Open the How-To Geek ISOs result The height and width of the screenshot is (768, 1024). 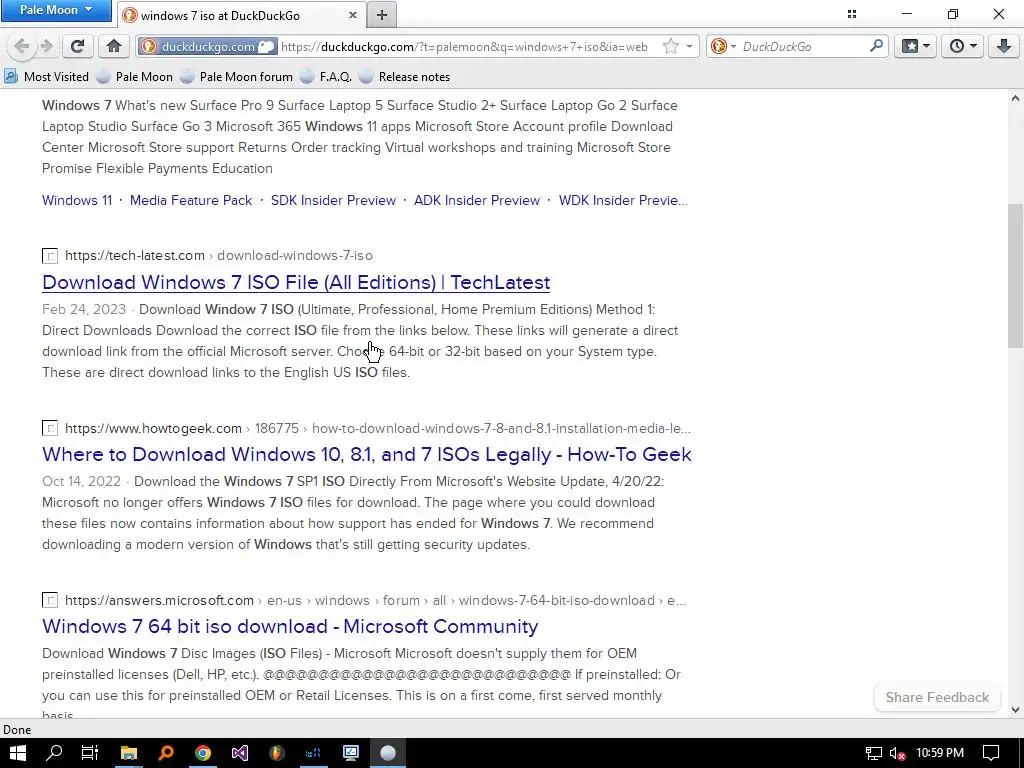coord(366,455)
